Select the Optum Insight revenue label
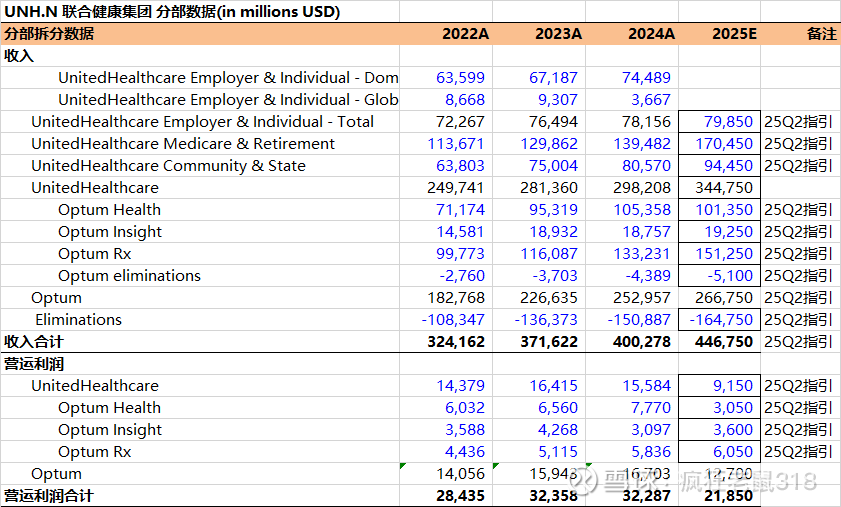 [110, 232]
